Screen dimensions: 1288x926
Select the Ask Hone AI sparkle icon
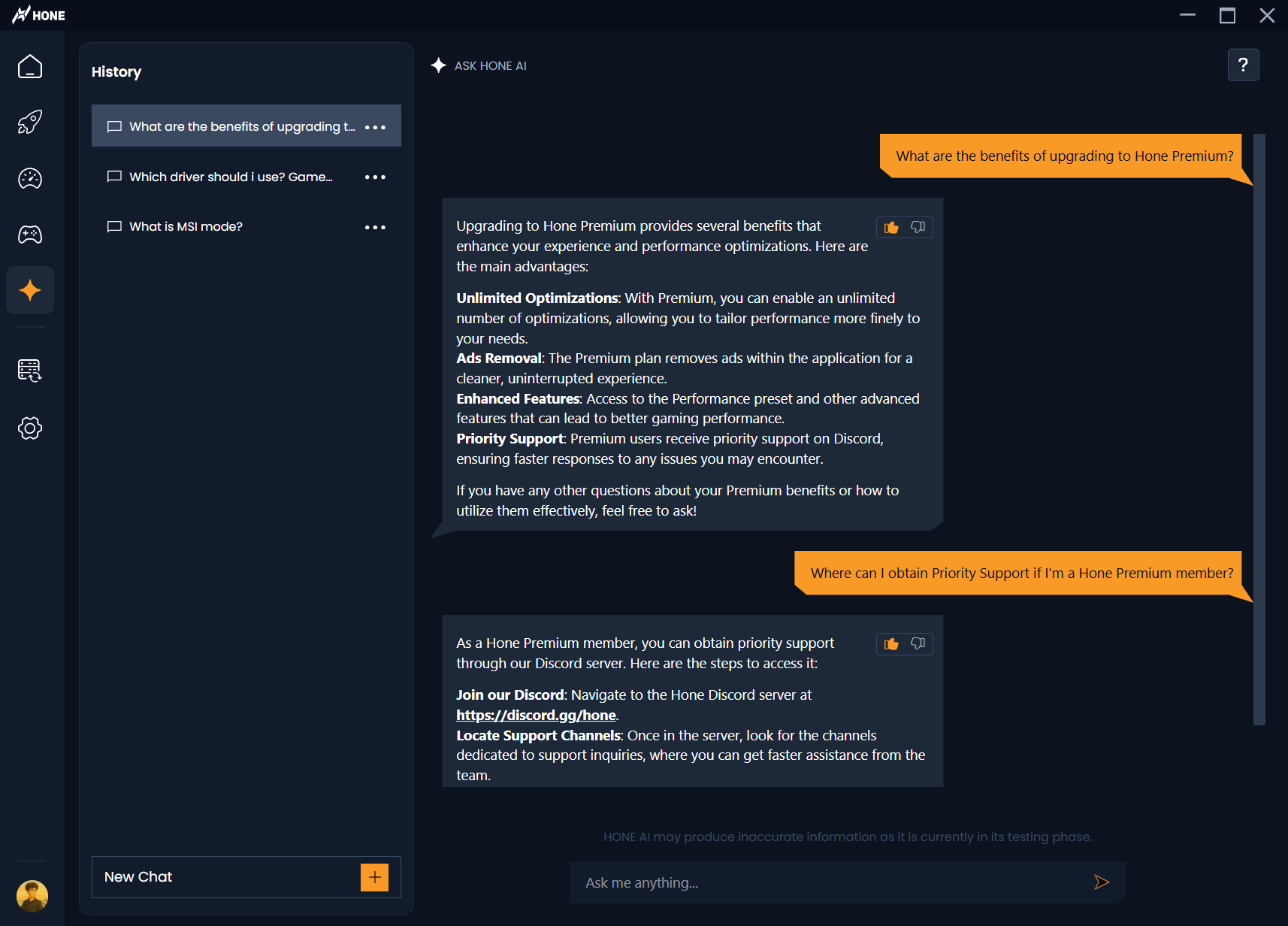[x=30, y=290]
